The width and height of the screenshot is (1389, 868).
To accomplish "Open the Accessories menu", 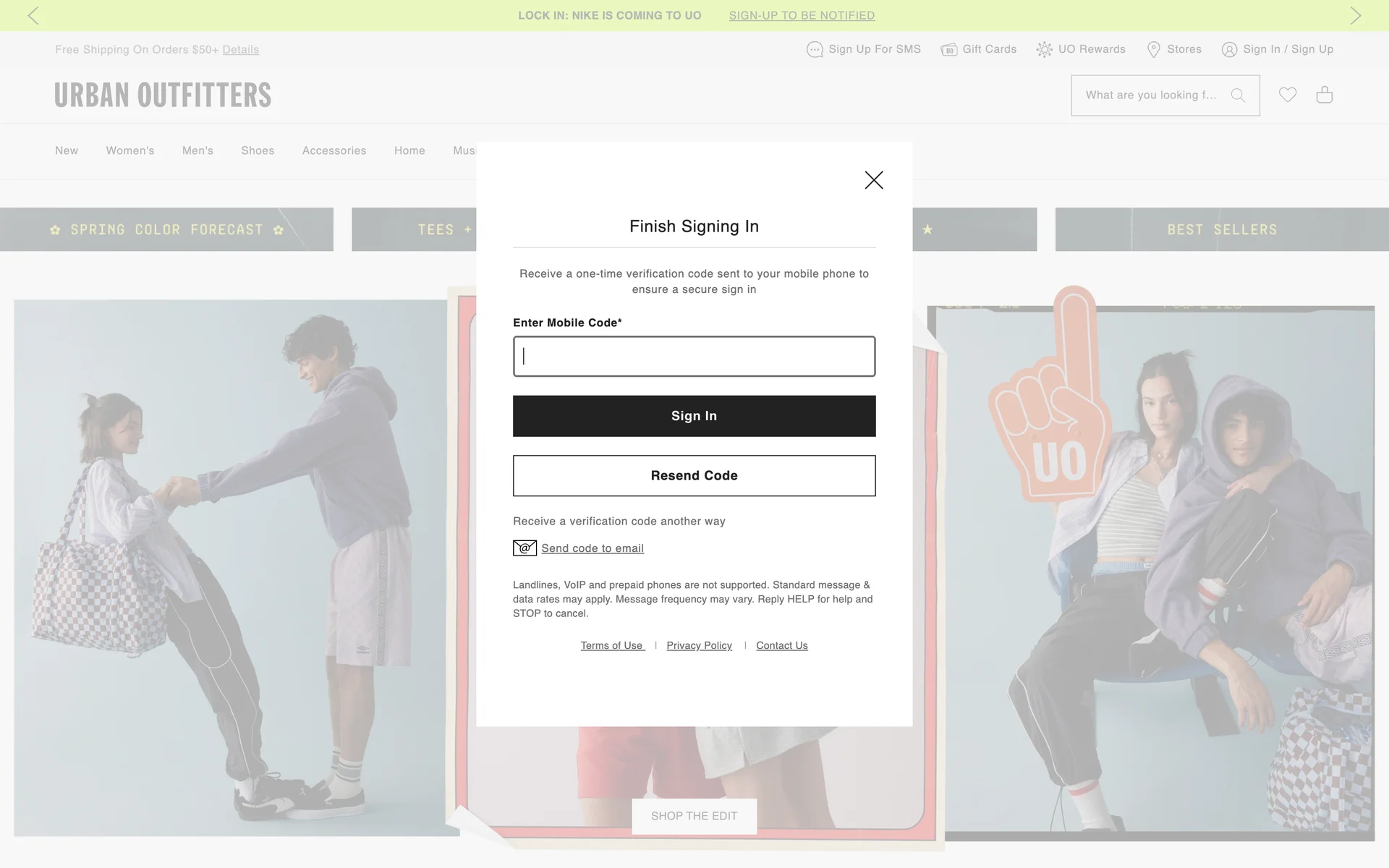I will point(334,150).
